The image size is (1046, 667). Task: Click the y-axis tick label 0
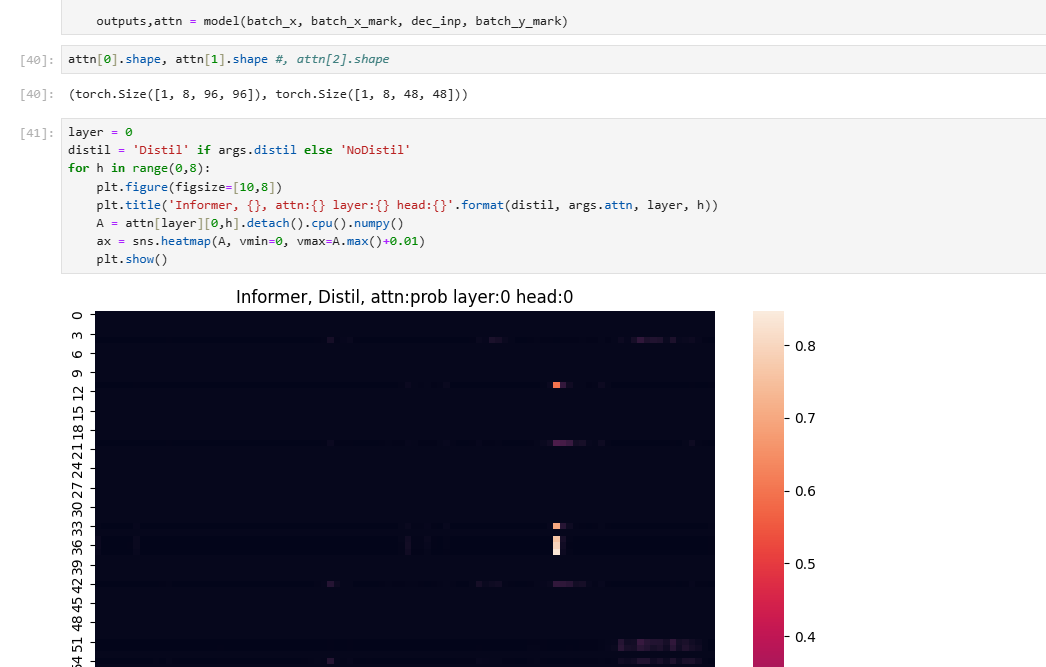[x=77, y=315]
